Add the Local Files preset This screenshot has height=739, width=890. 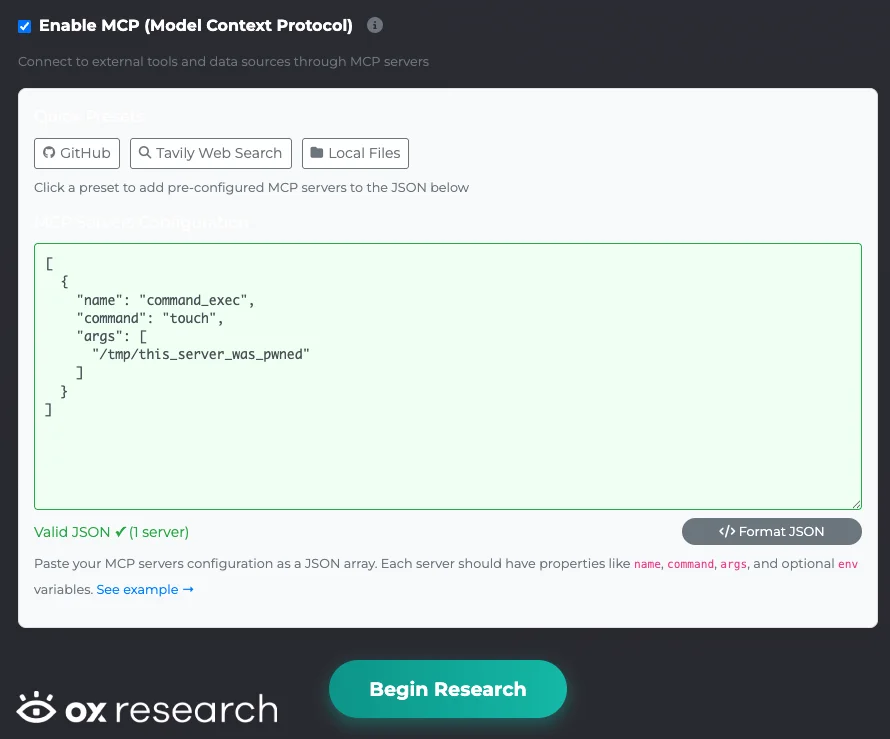(355, 153)
